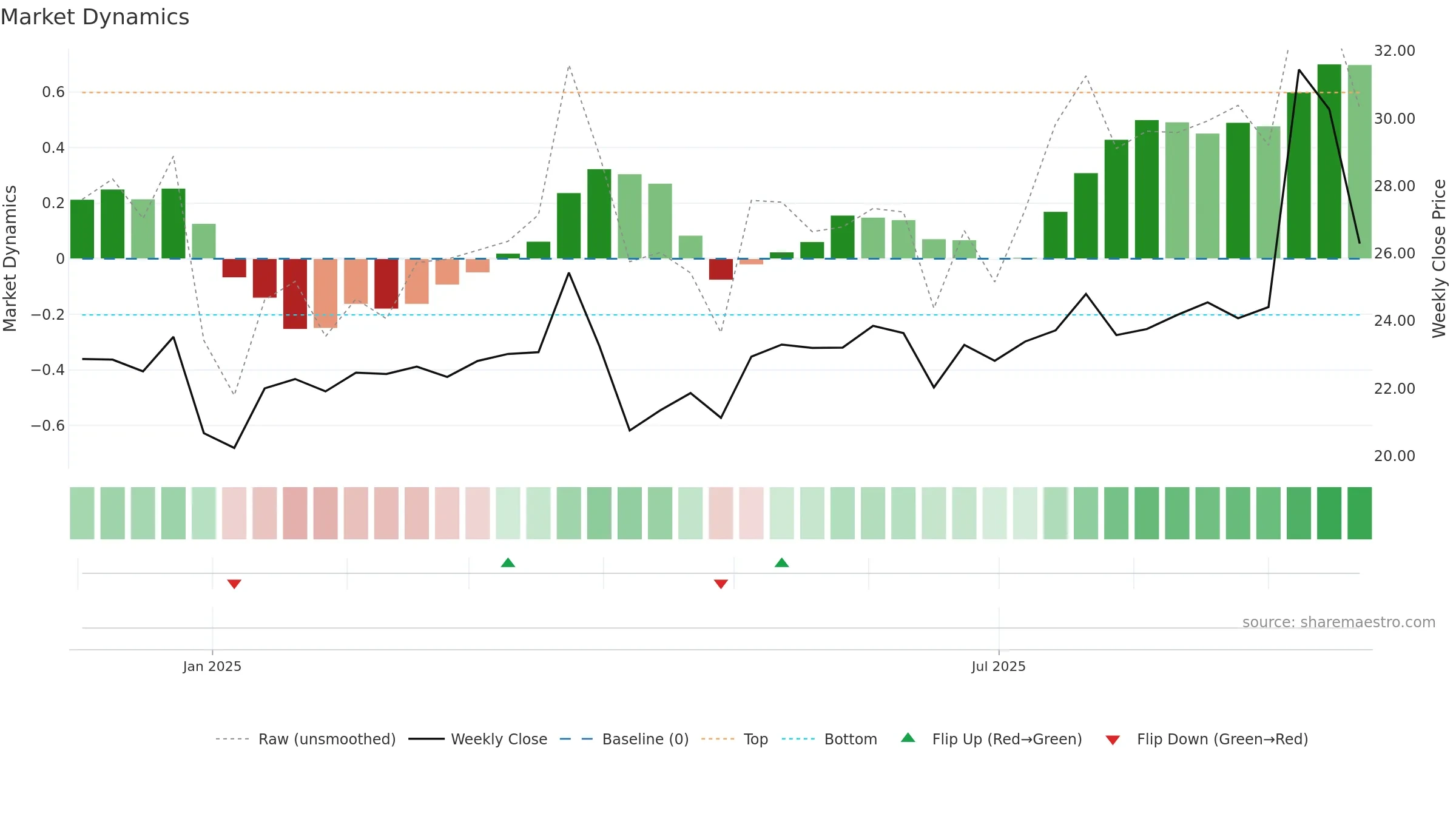Screen dimensions: 1456x819
Task: Click the 30.00 price axis label
Action: point(1395,118)
